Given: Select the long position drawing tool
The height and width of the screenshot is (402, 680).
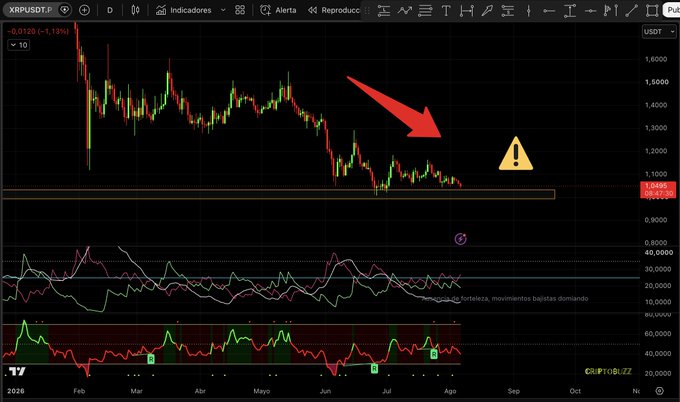Looking at the screenshot, I should 383,10.
